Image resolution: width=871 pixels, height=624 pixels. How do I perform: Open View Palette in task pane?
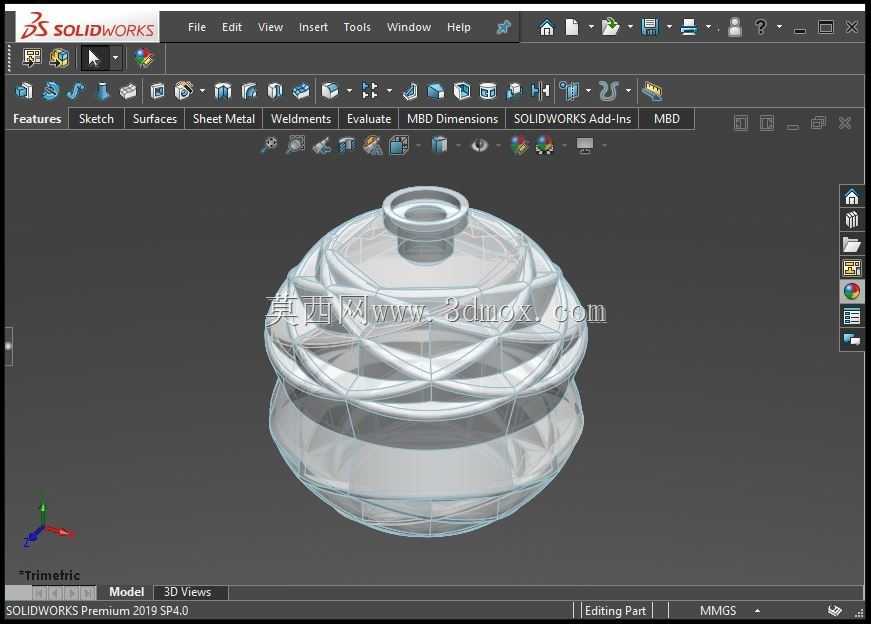(x=852, y=268)
